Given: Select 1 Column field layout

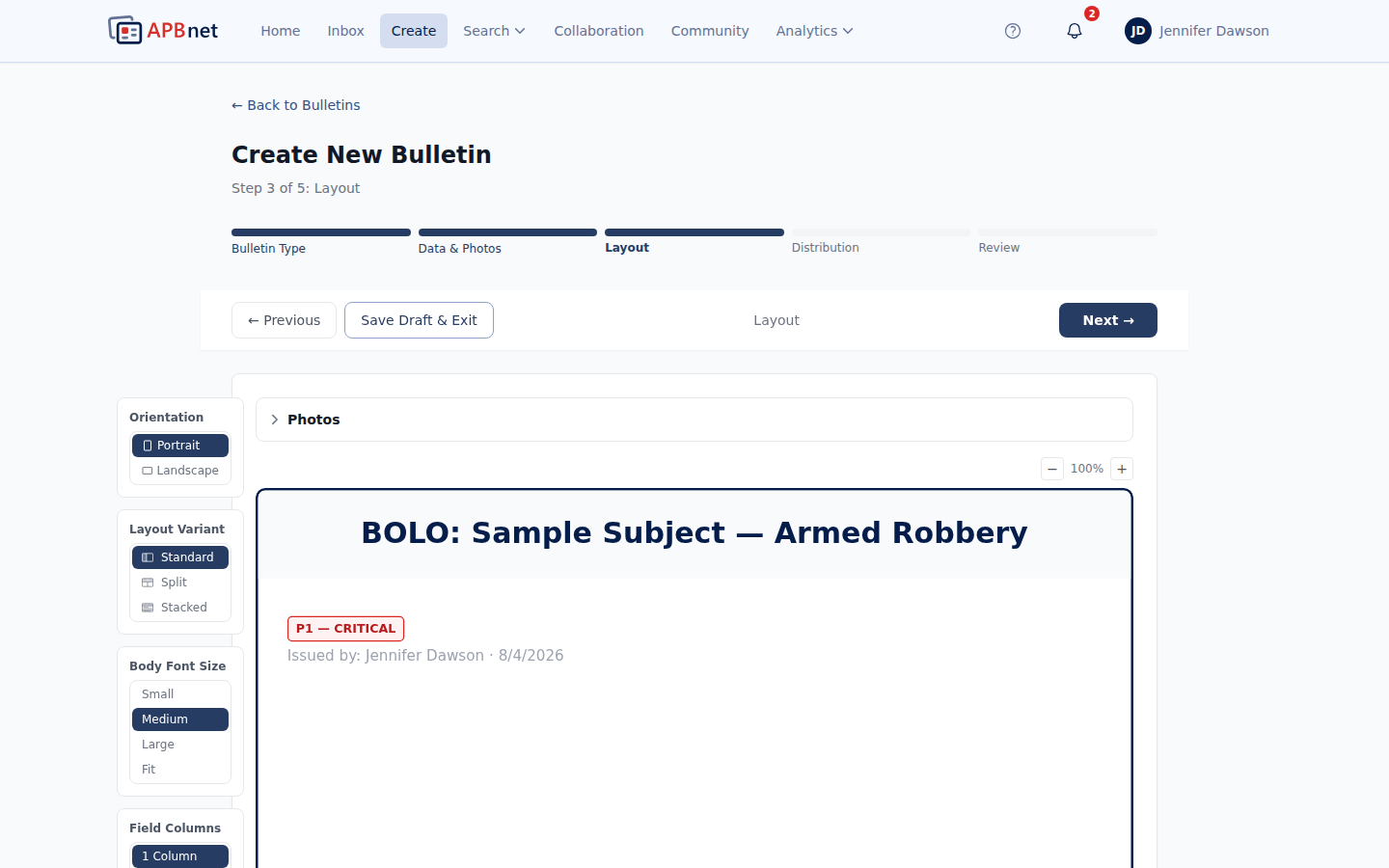Looking at the screenshot, I should point(180,856).
